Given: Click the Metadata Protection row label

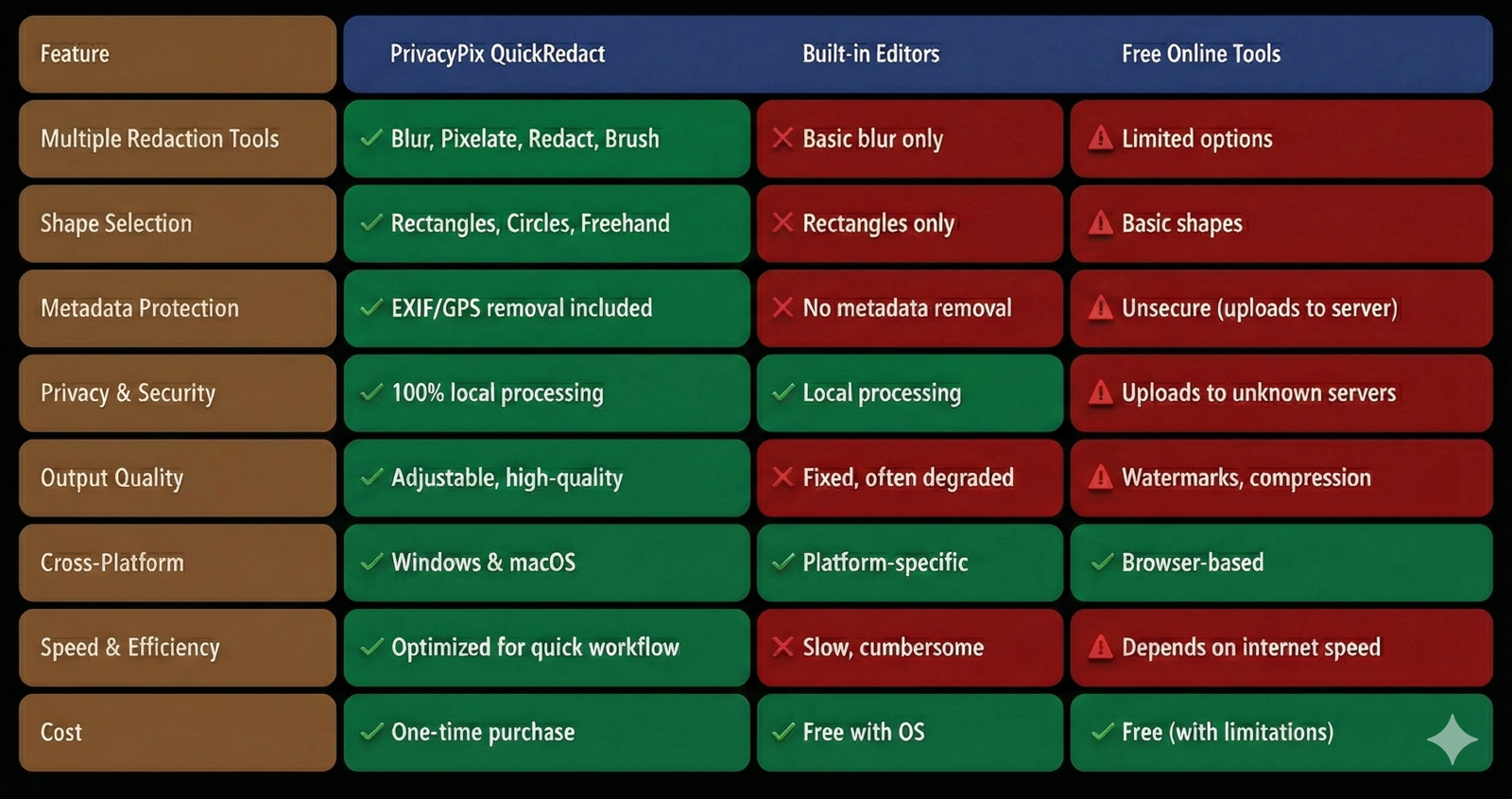Looking at the screenshot, I should pos(178,308).
